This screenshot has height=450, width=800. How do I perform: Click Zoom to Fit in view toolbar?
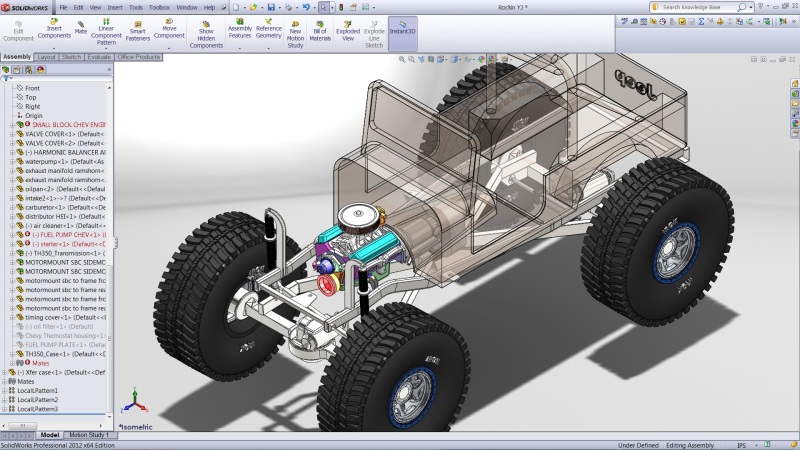(x=402, y=59)
